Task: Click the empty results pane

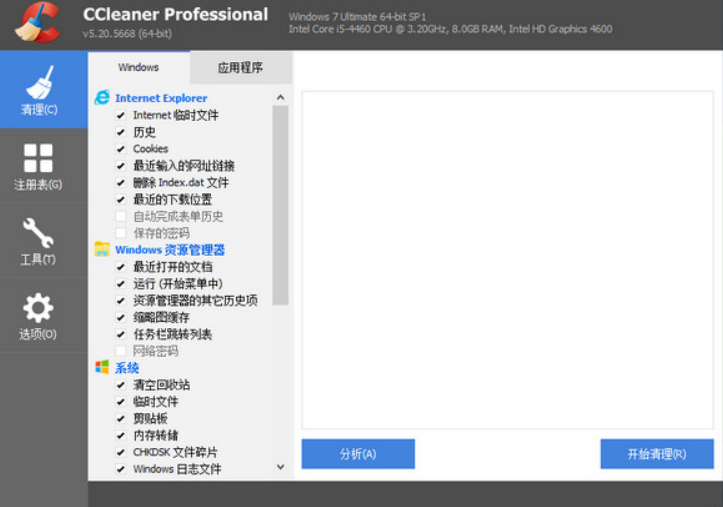Action: [x=508, y=260]
